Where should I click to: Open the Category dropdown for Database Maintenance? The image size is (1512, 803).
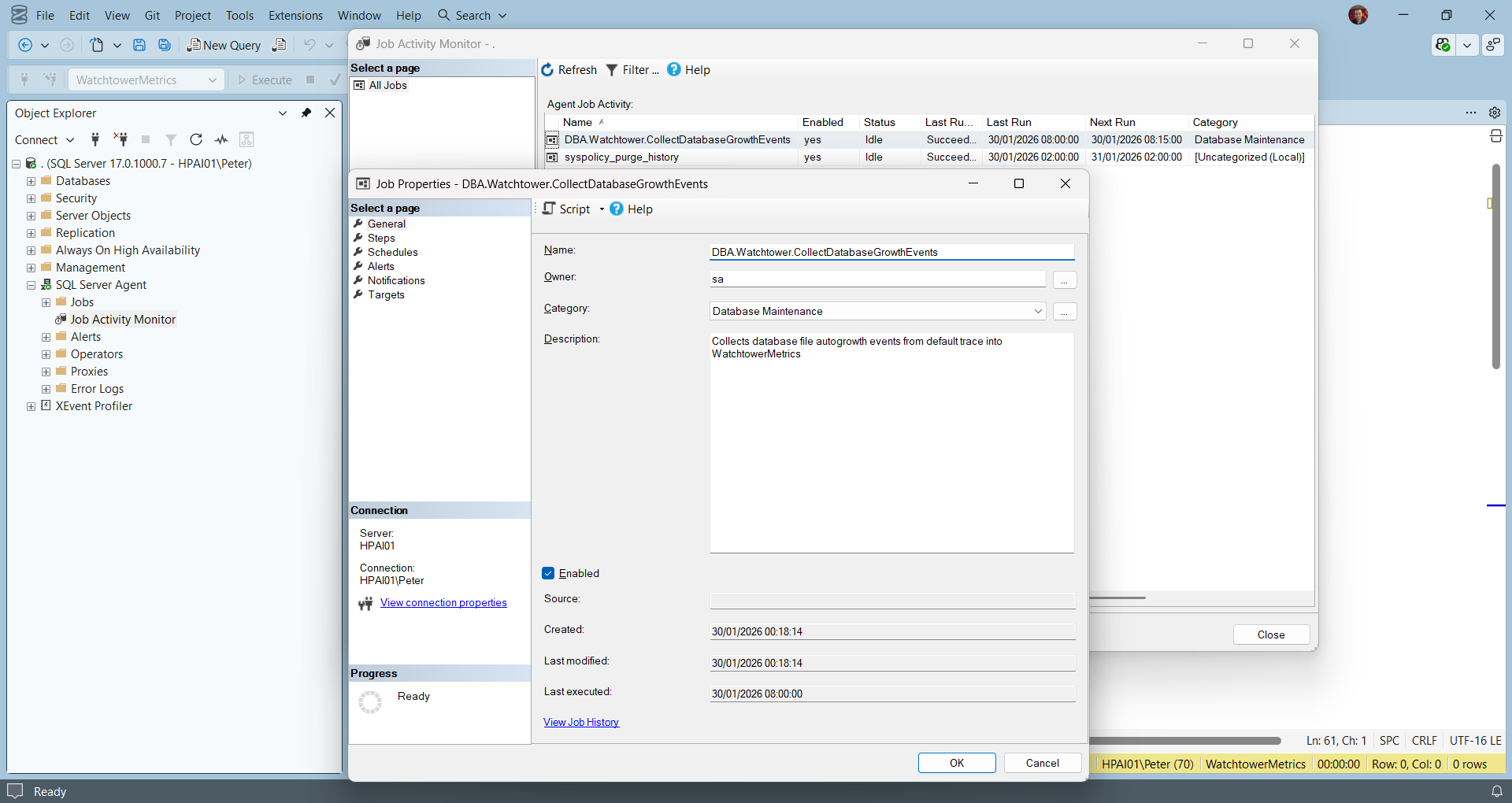point(1037,311)
